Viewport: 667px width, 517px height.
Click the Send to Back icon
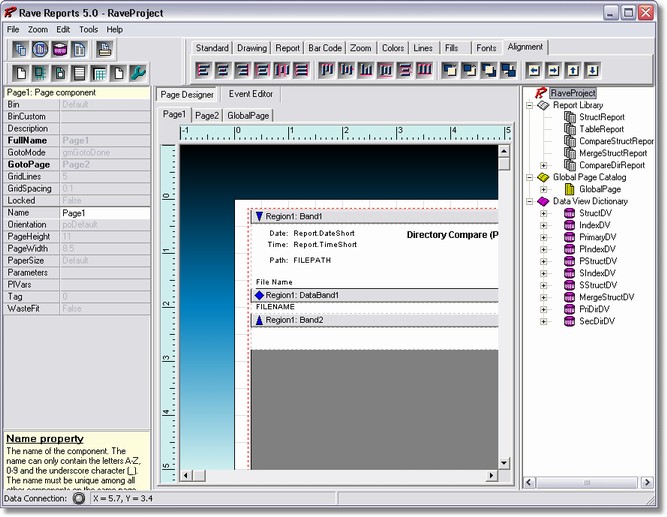click(x=469, y=70)
